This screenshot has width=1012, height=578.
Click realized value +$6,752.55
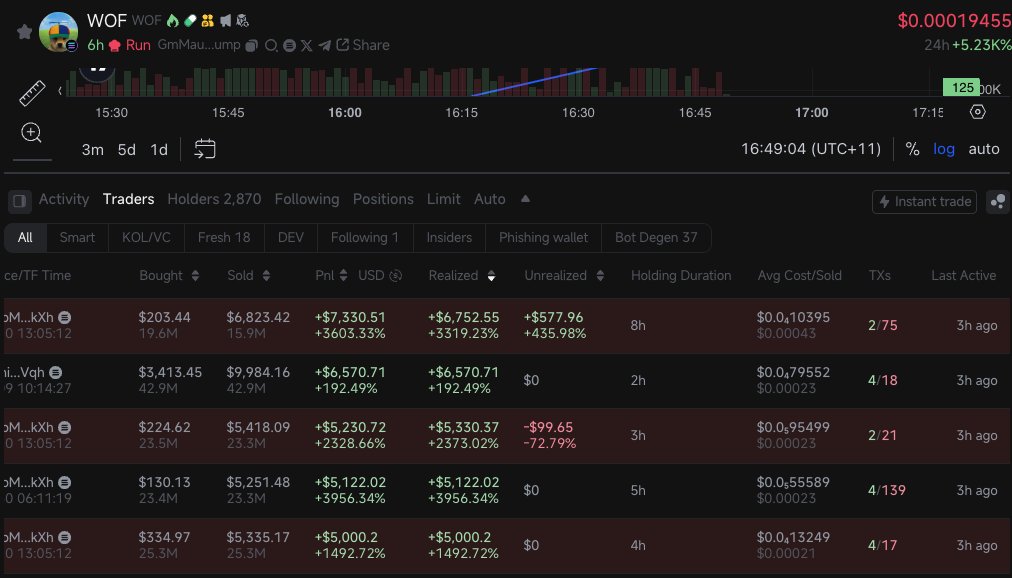coord(463,317)
